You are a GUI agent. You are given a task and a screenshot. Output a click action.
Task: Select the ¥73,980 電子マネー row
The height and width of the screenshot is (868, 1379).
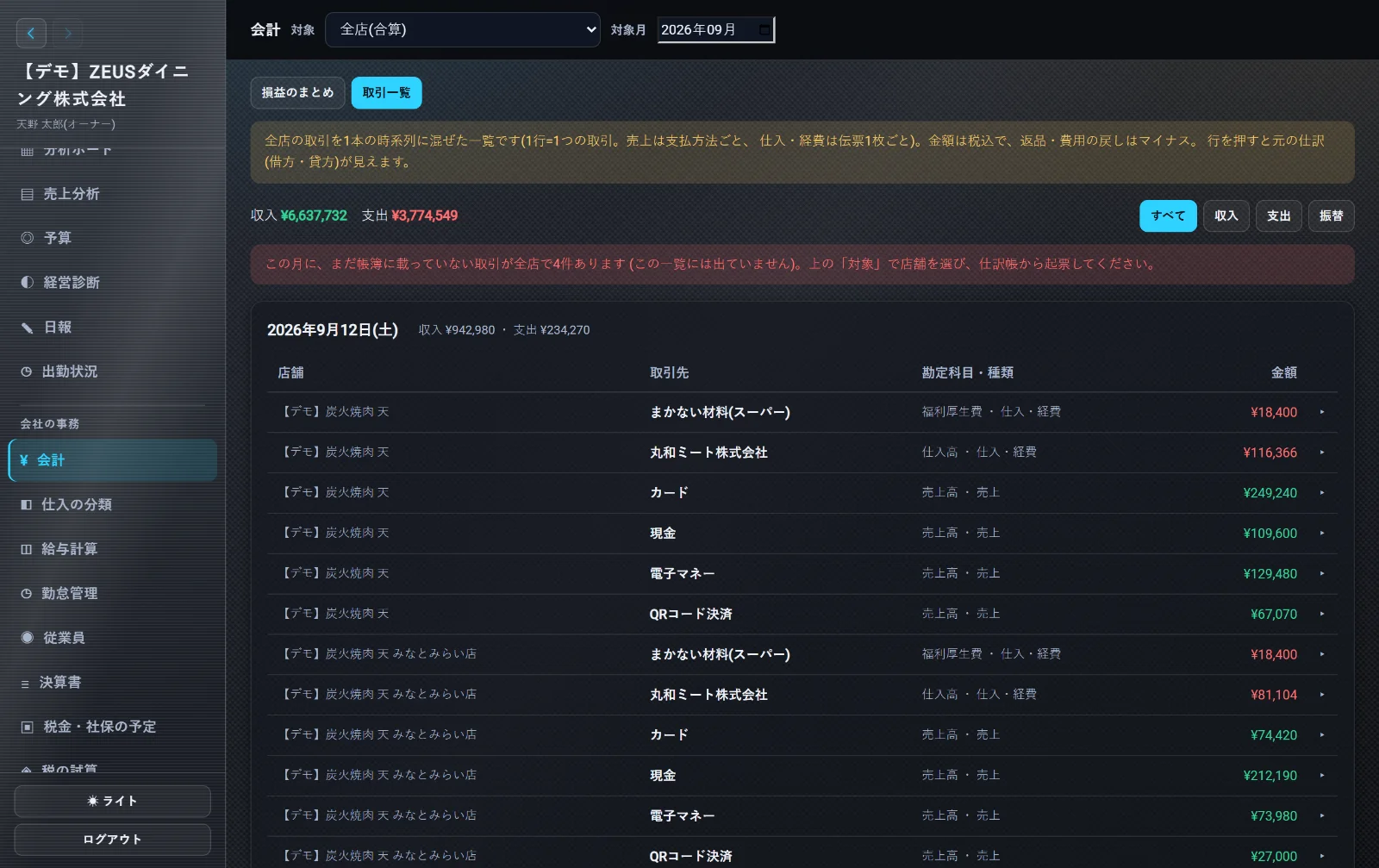802,815
